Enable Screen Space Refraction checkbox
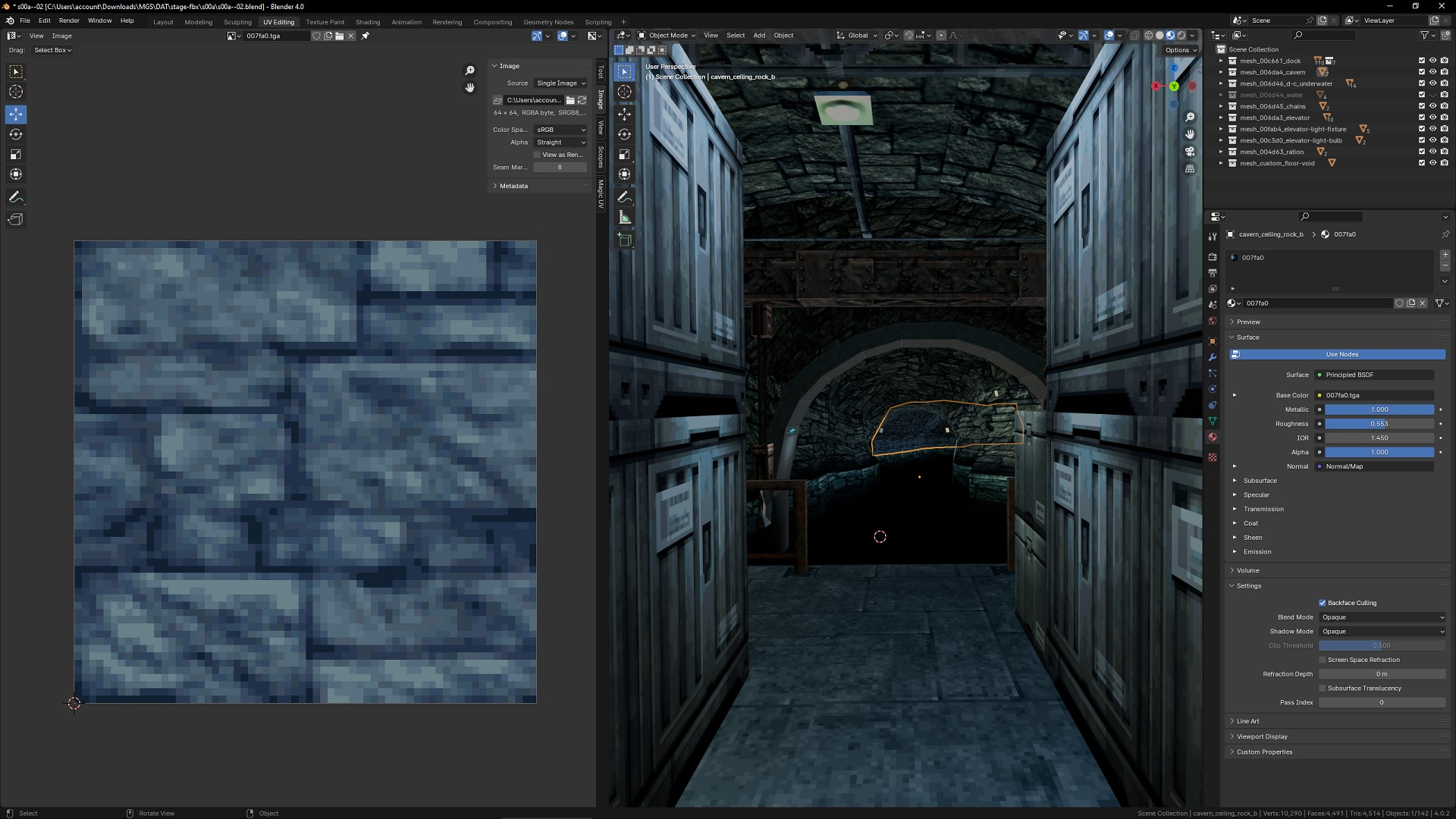 point(1323,660)
